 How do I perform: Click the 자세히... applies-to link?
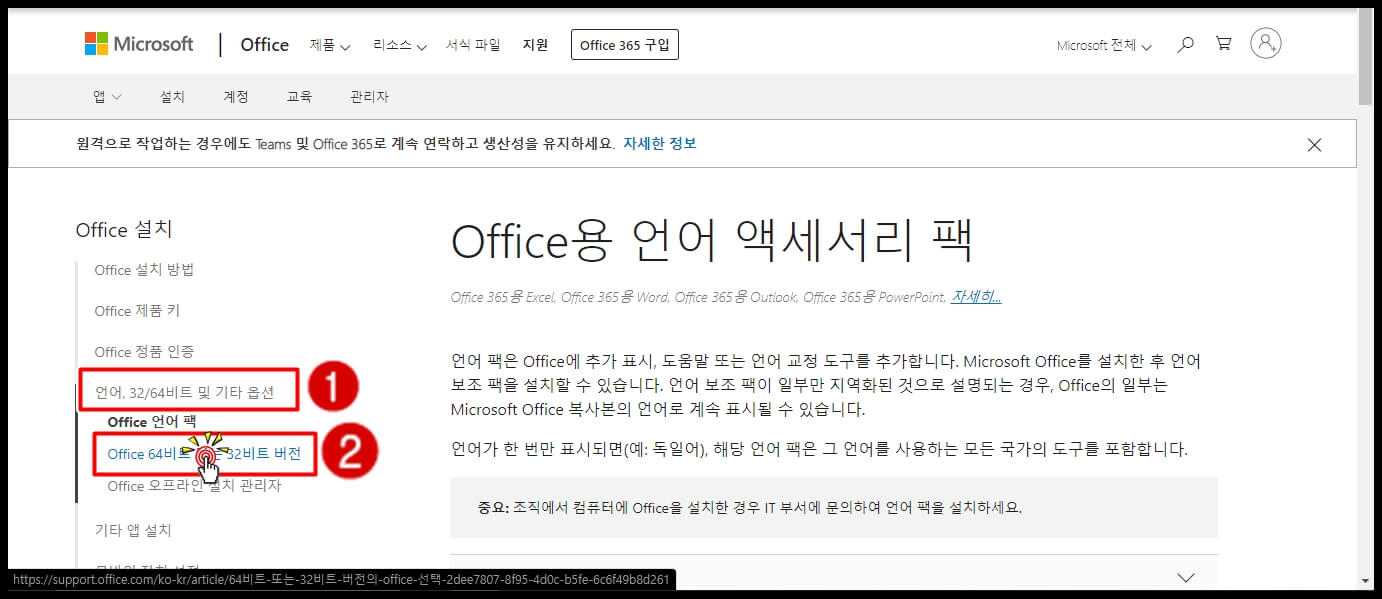pyautogui.click(x=976, y=297)
